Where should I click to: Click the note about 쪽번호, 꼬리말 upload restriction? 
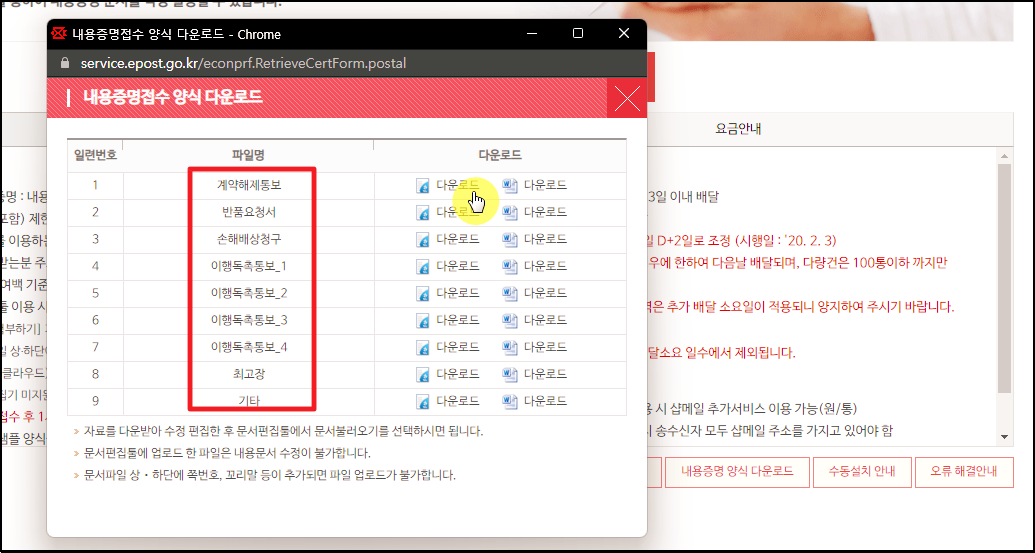(x=270, y=475)
